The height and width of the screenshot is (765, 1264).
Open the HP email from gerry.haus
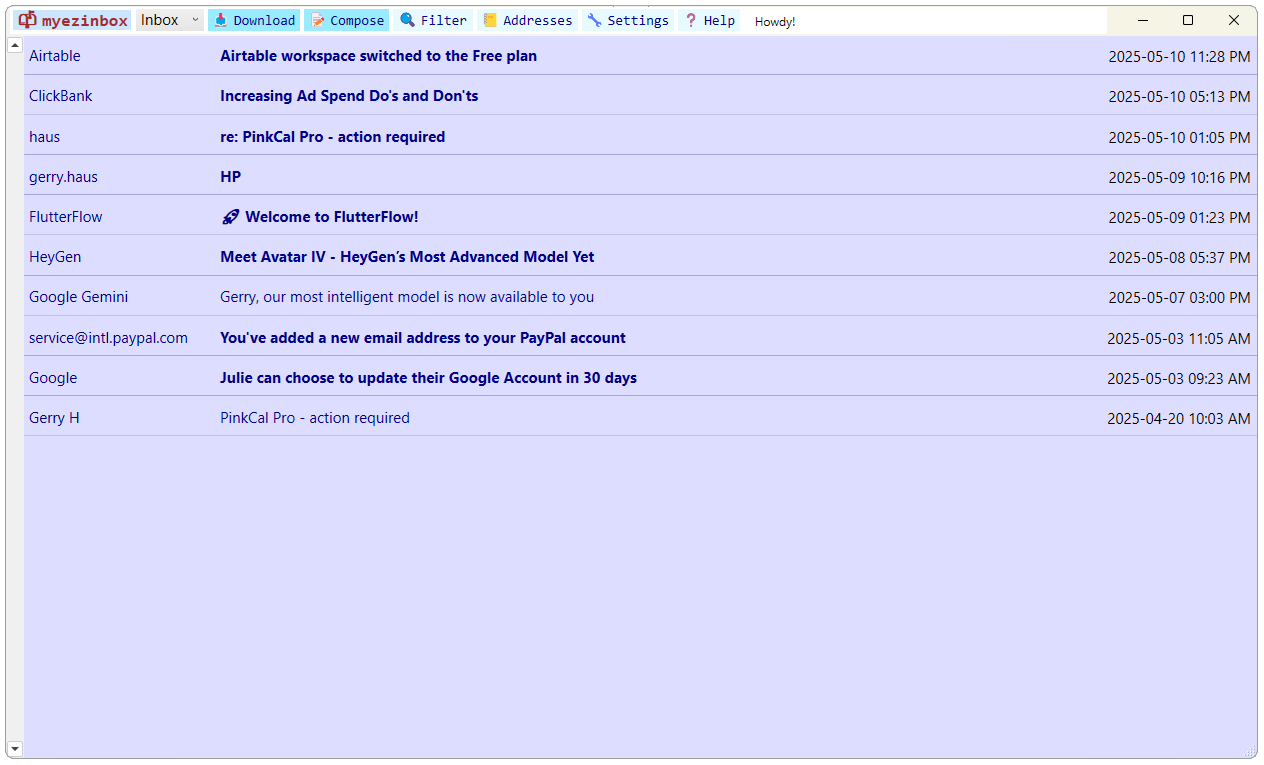pos(230,176)
